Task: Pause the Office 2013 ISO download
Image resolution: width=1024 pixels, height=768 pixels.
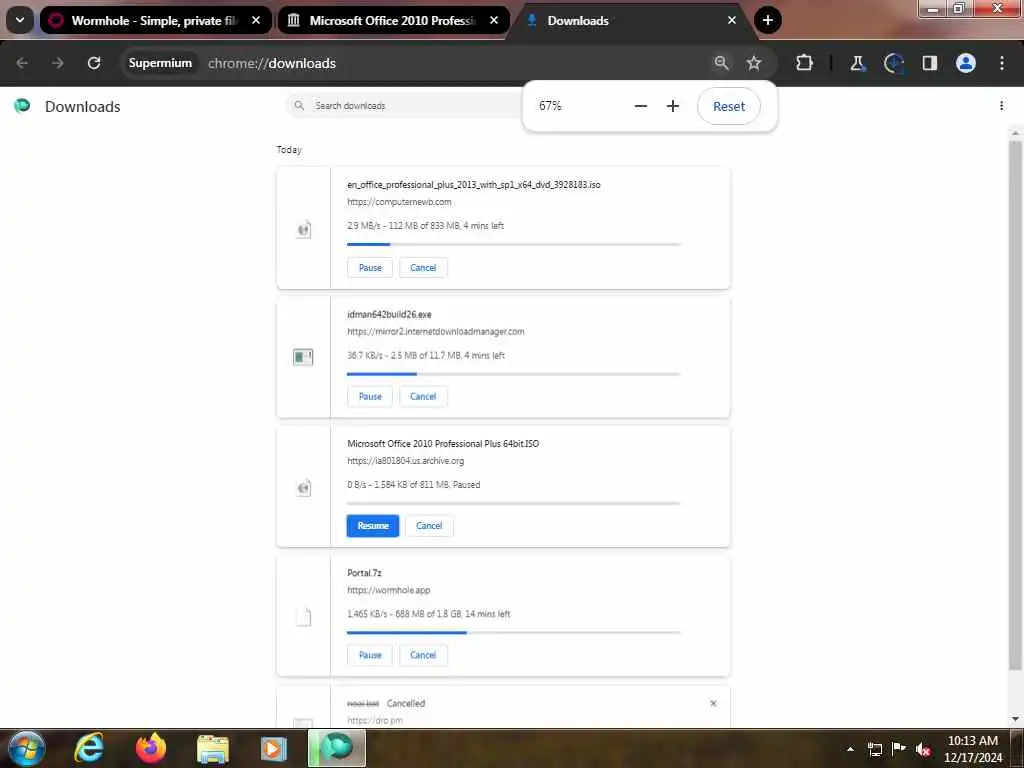Action: (370, 268)
